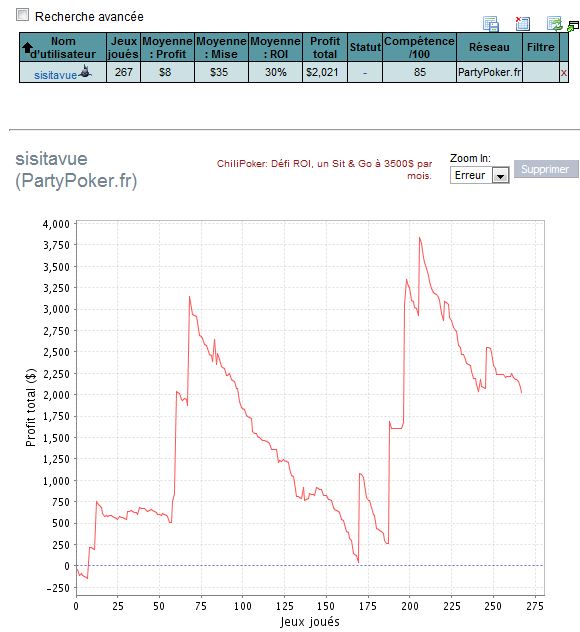Select the 85 competence score cell
Image resolution: width=580 pixels, height=632 pixels.
coord(419,72)
